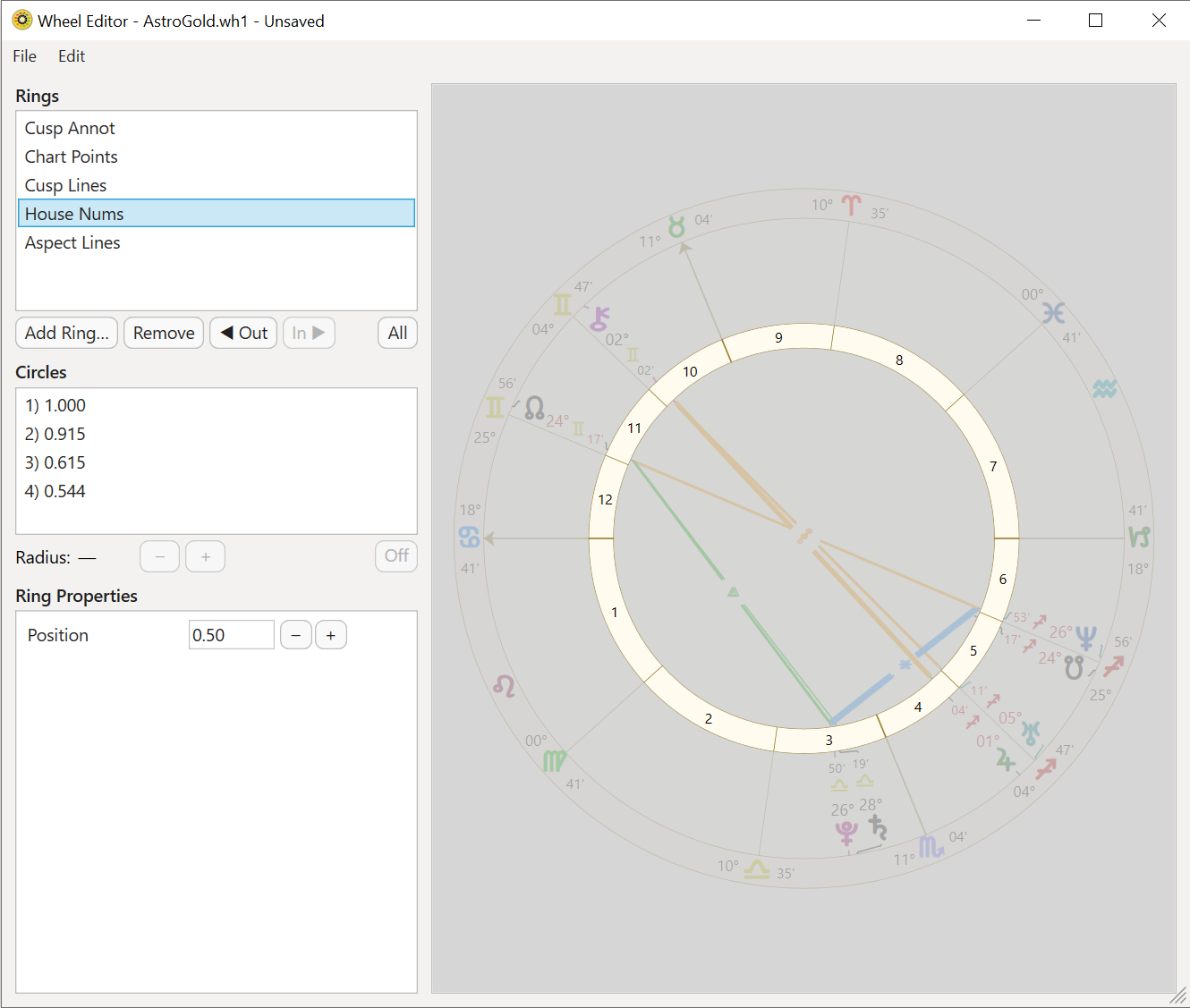Click house number 9 on wheel

pos(778,337)
